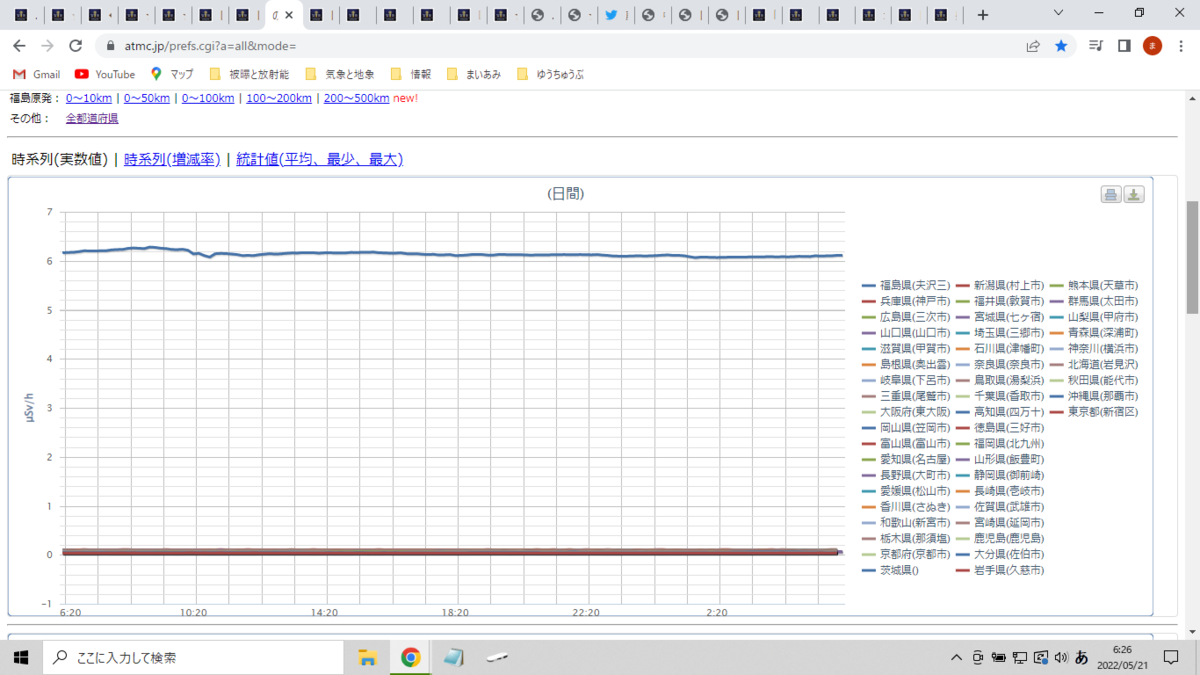The image size is (1200, 675).
Task: Open the notepad-style app on the taskbar
Action: 454,657
